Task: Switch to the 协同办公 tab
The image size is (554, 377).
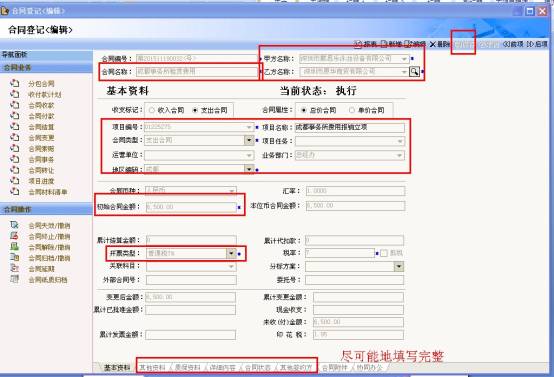Action: (x=370, y=367)
